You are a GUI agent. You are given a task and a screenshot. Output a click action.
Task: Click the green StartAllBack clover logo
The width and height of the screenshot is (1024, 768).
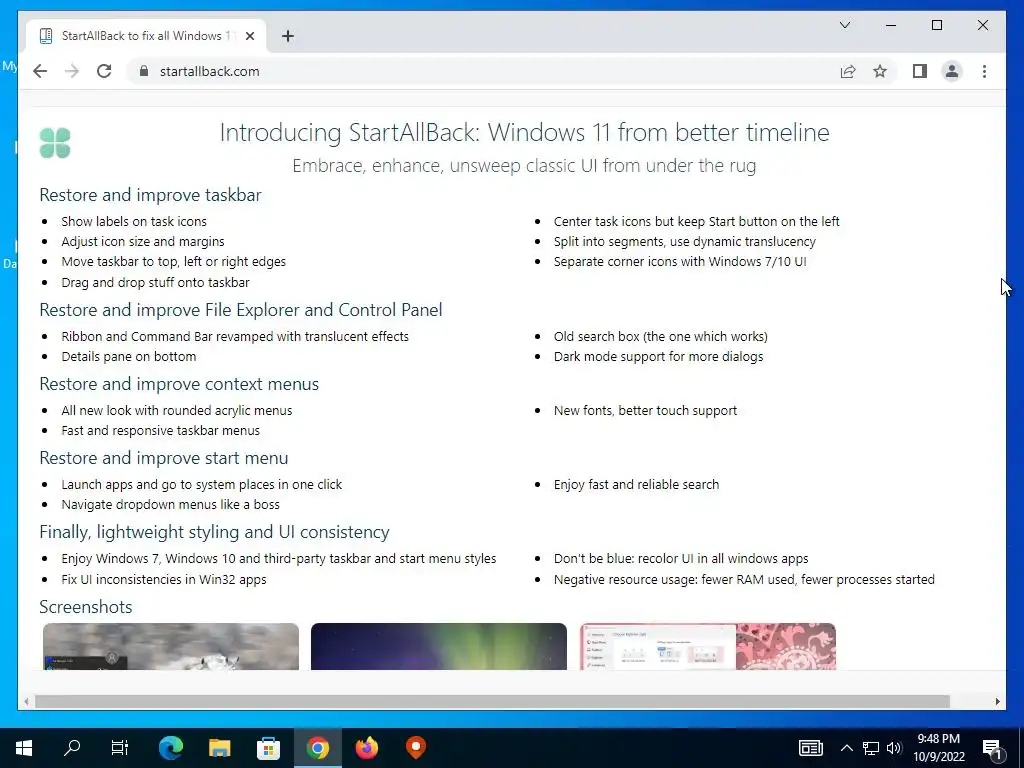(x=55, y=142)
